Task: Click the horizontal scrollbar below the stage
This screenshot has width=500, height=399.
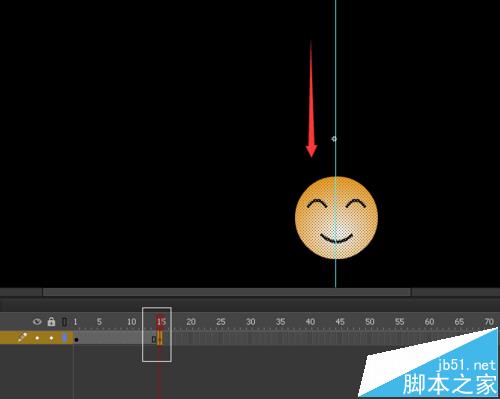Action: (227, 292)
